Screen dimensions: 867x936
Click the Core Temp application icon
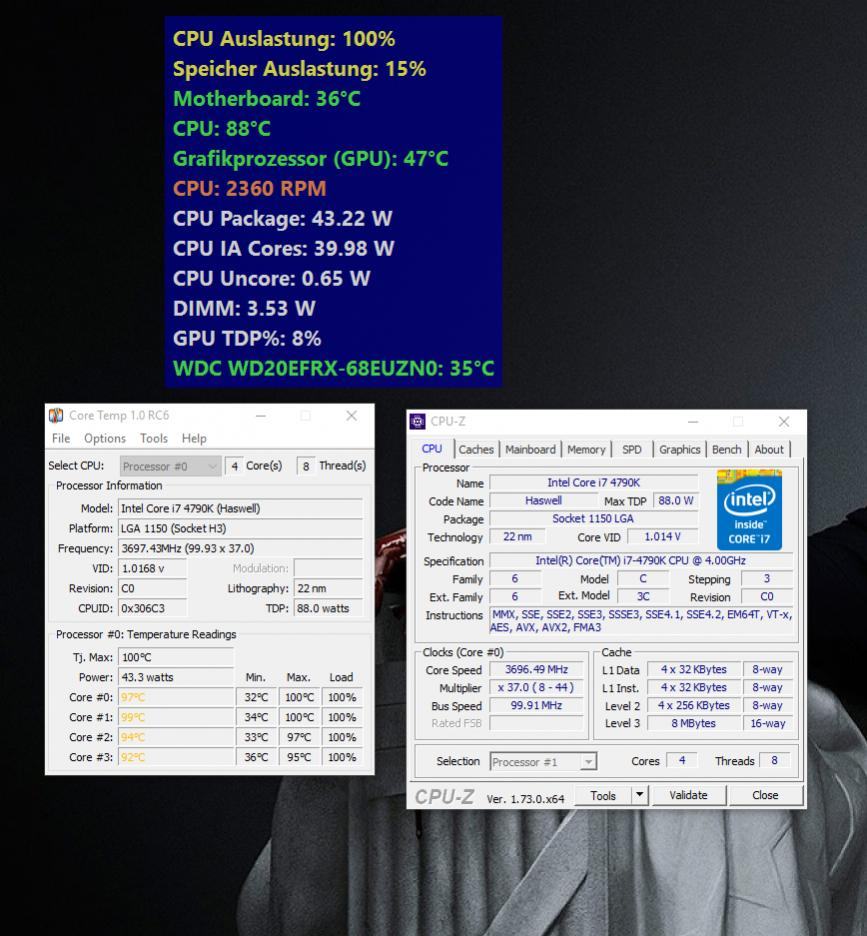click(x=56, y=415)
